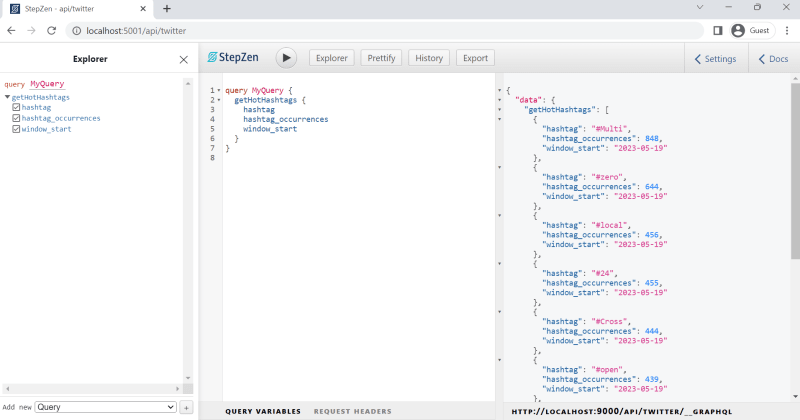800x420 pixels.
Task: Click the "#zero" value in results
Action: [607, 177]
